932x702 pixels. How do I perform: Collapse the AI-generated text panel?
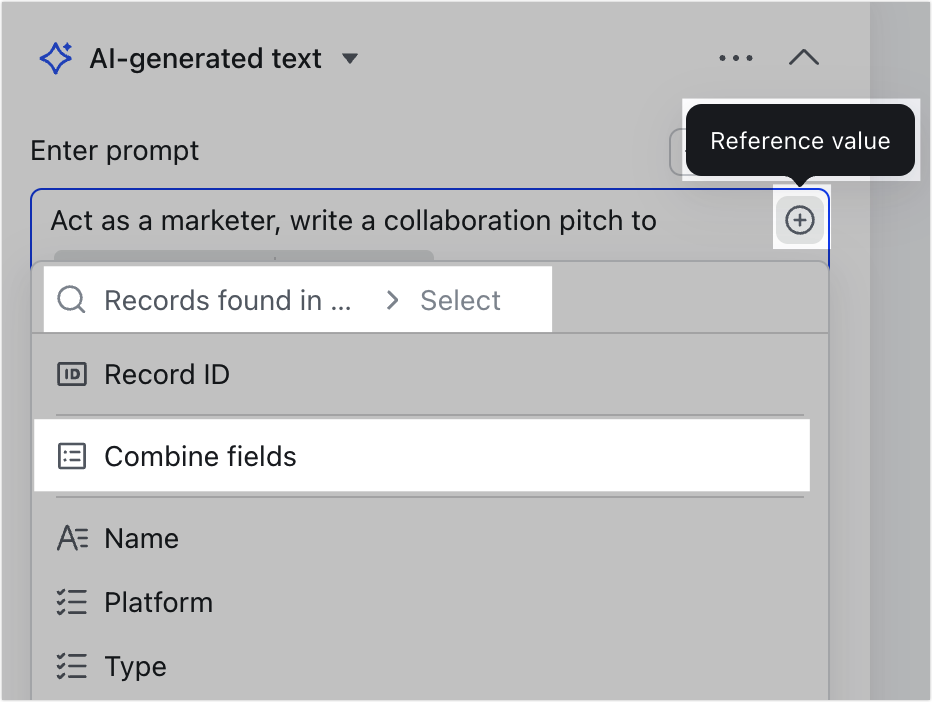[804, 58]
